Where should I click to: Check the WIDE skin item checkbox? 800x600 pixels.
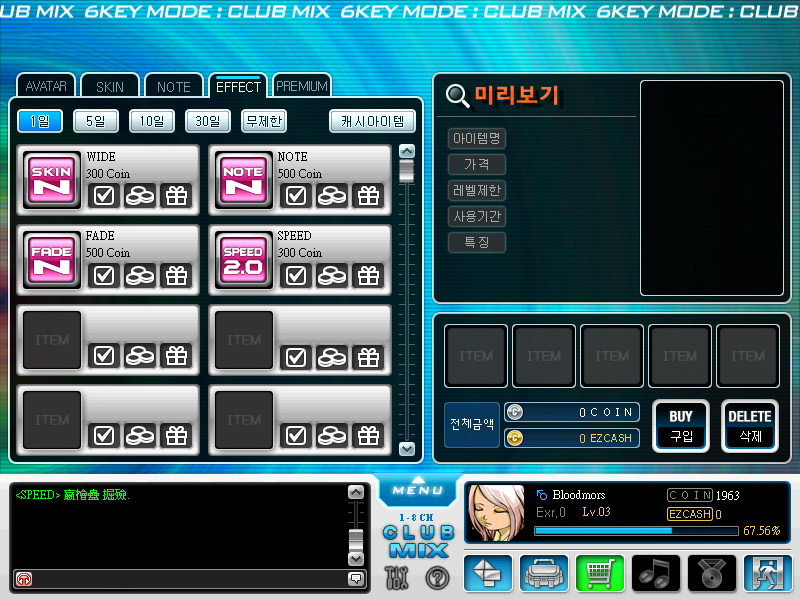click(x=104, y=196)
